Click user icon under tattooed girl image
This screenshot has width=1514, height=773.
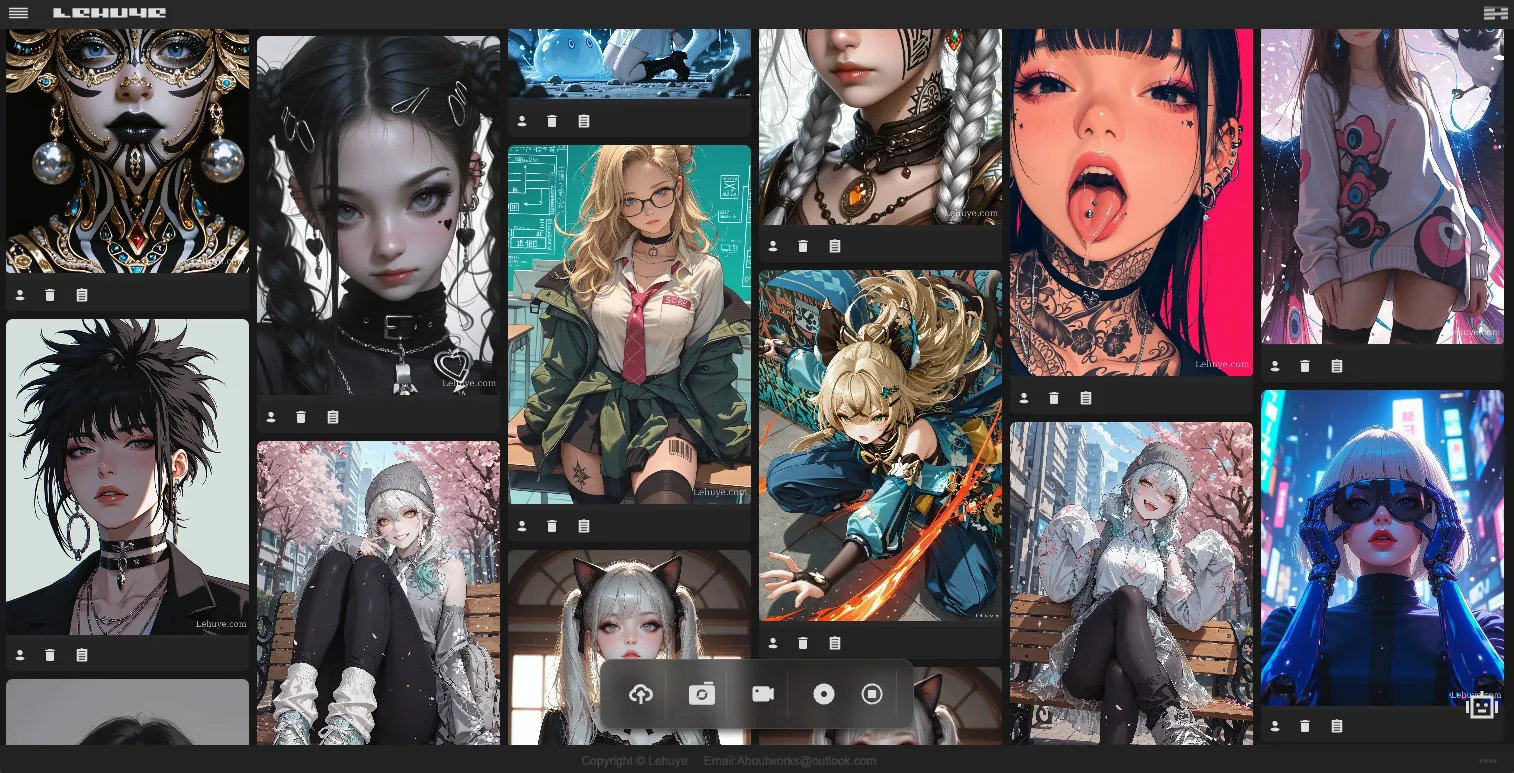tap(1024, 398)
